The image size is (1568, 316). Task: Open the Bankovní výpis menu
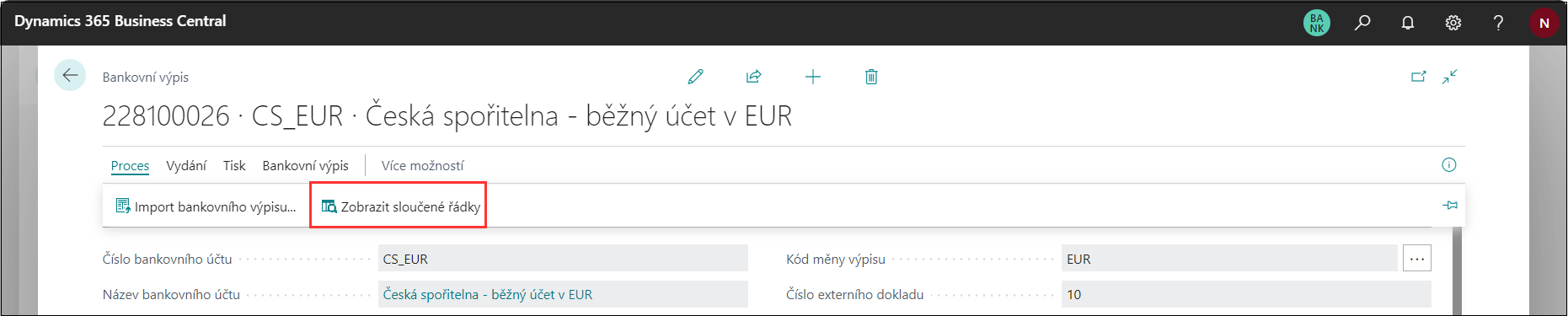pyautogui.click(x=305, y=165)
